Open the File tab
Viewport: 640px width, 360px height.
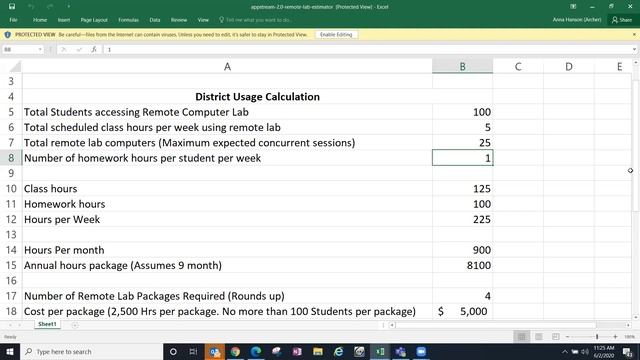[13, 20]
